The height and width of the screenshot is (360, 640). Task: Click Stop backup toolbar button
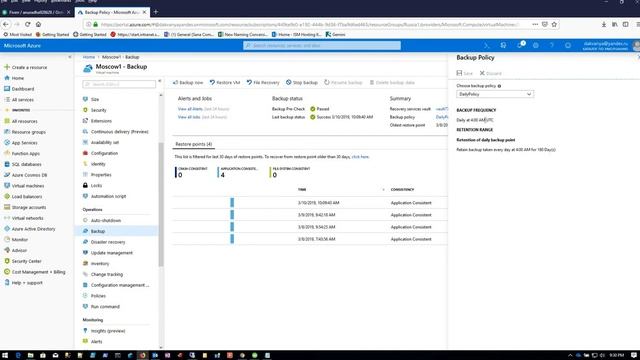click(x=302, y=82)
